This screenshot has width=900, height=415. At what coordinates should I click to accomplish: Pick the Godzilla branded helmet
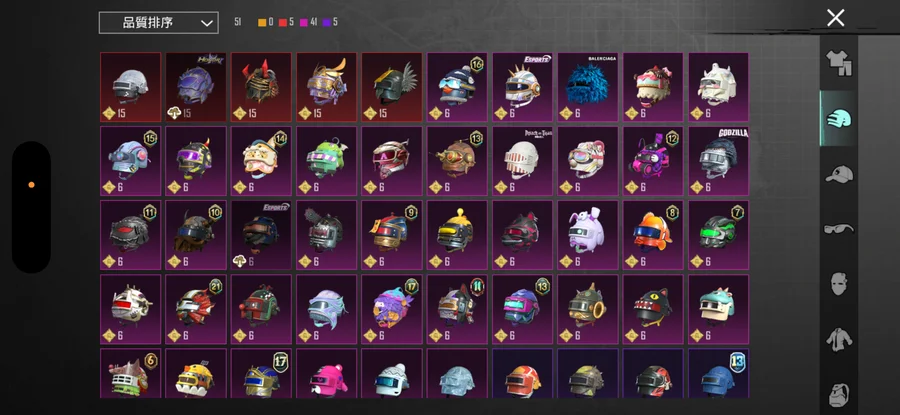(x=719, y=161)
